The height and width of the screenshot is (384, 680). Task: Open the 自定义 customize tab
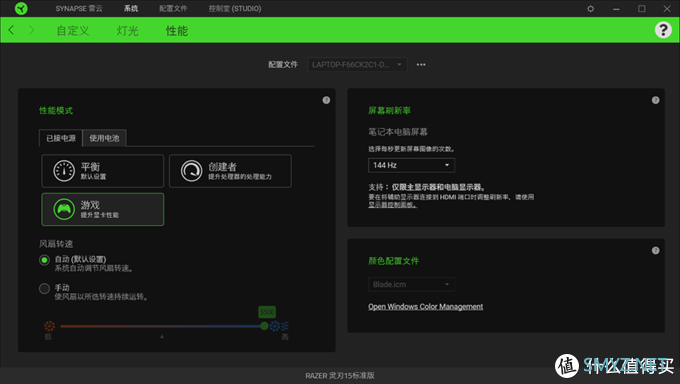73,31
